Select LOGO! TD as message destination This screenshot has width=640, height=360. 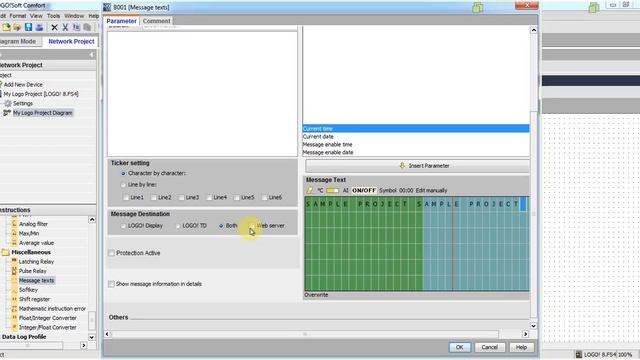178,226
